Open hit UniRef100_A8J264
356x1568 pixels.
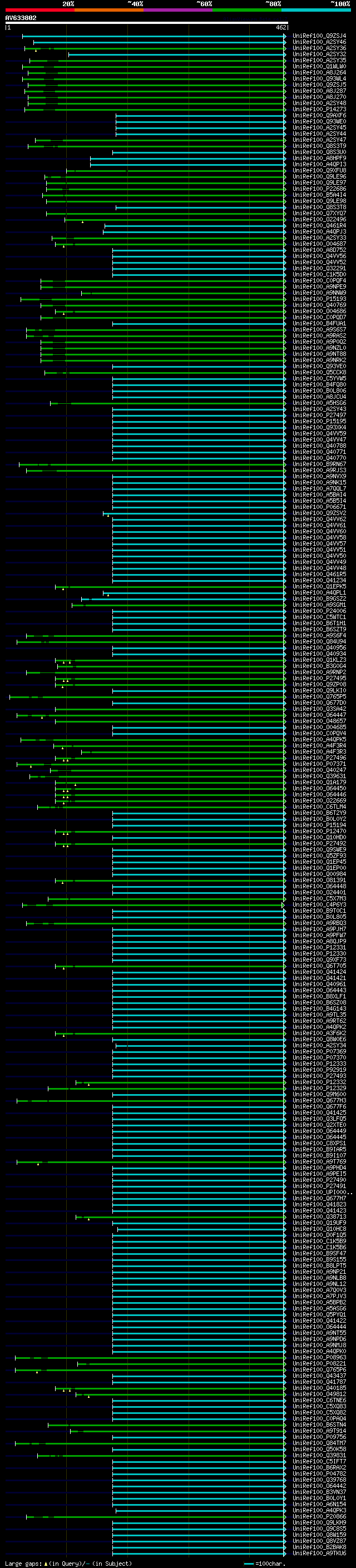[x=319, y=72]
